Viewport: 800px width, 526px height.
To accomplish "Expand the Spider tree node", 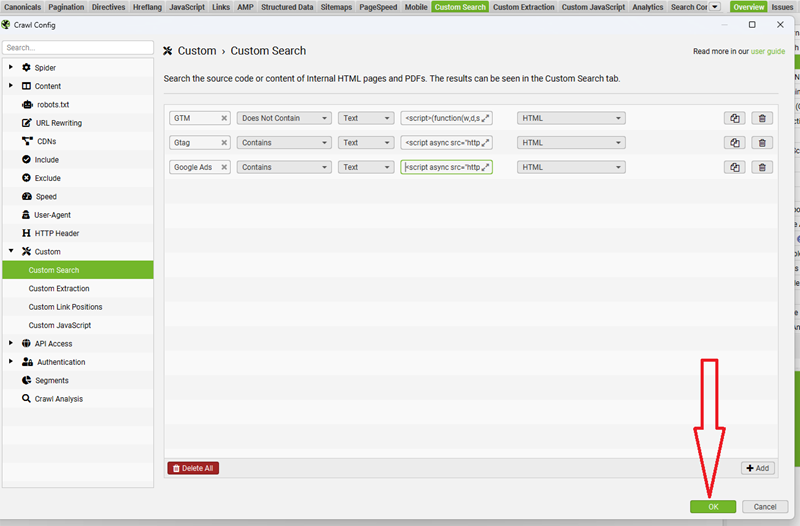I will point(11,67).
